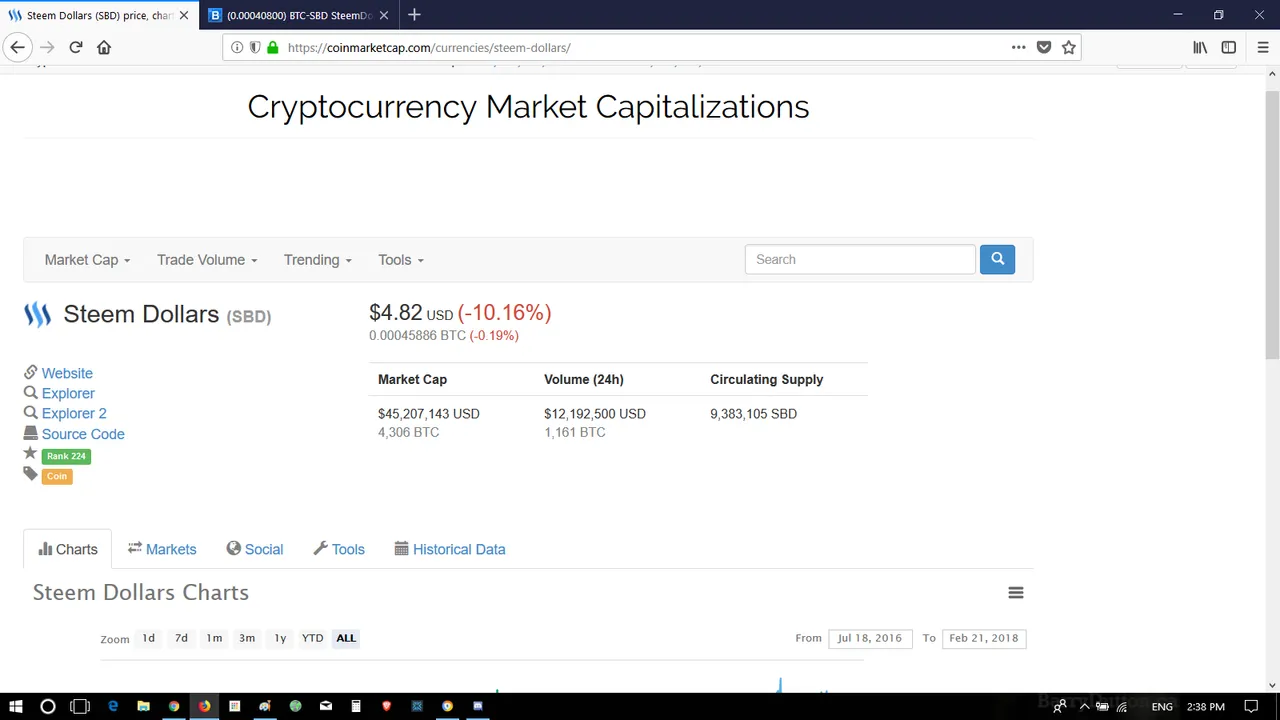Click the Coin tag badge

pos(57,476)
